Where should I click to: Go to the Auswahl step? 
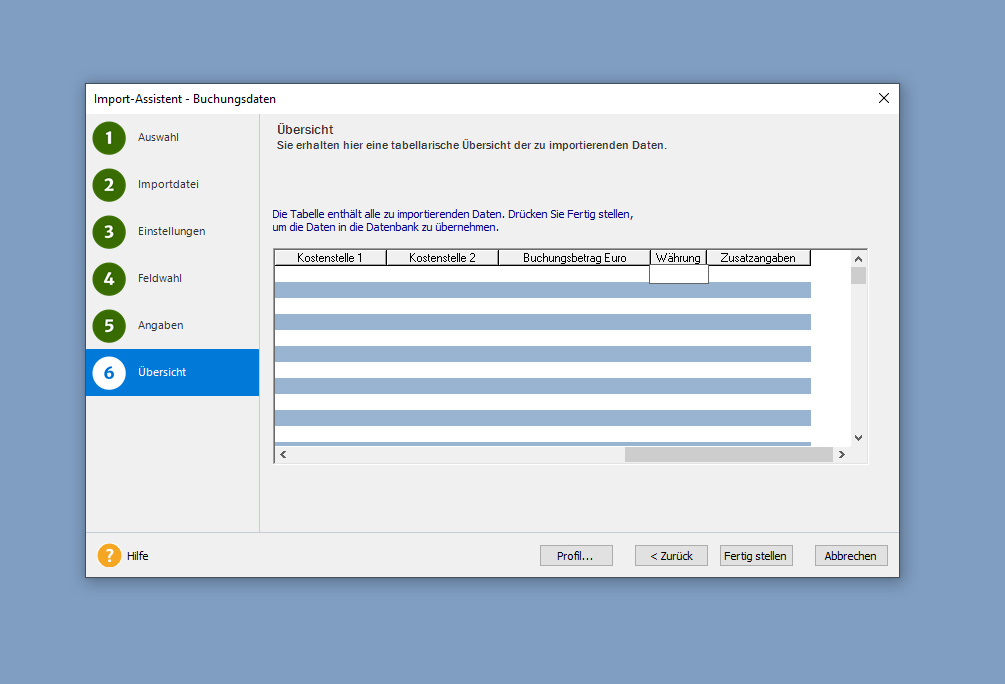158,137
